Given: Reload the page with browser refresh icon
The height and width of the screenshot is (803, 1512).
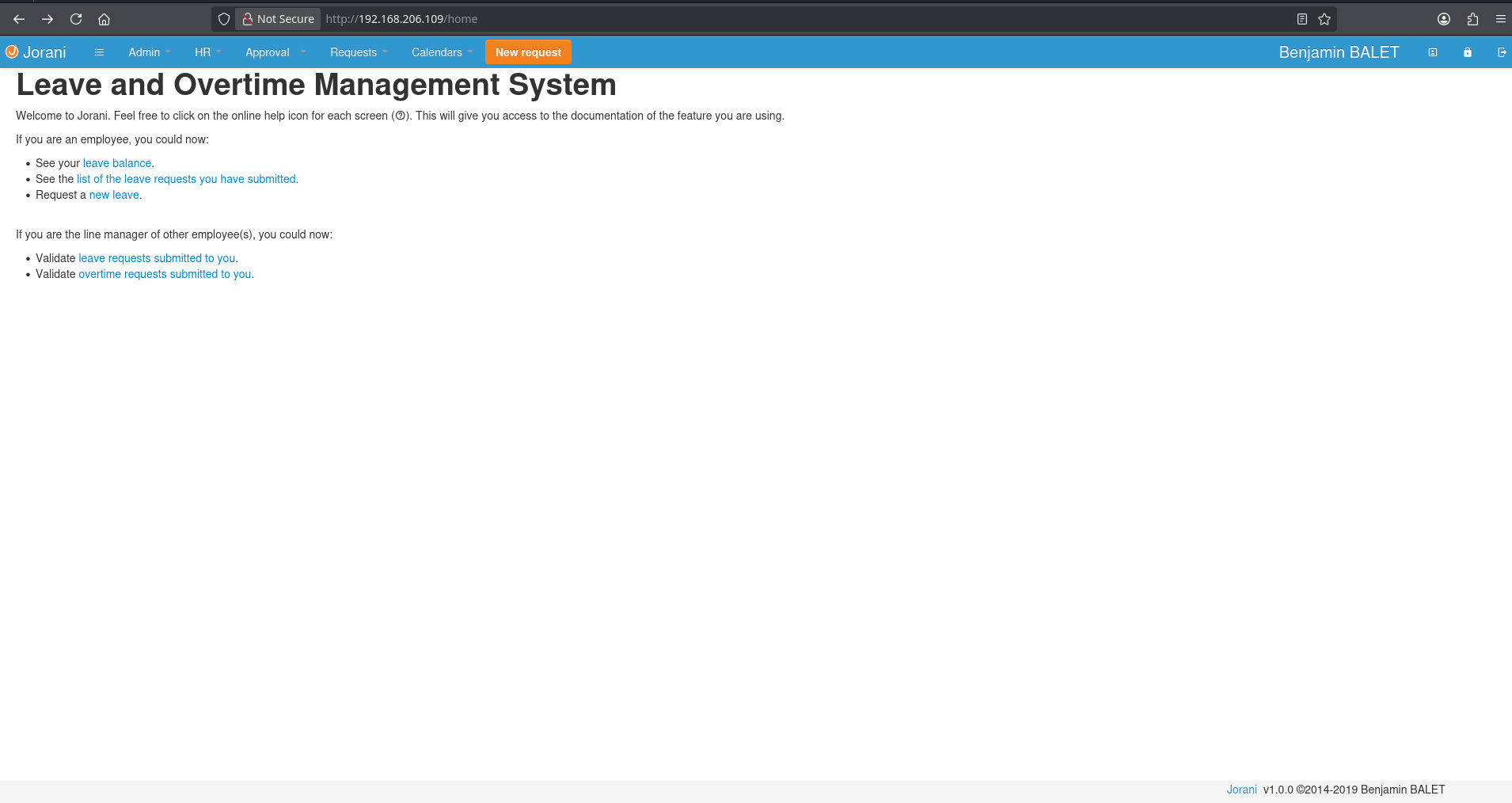Looking at the screenshot, I should 76,19.
